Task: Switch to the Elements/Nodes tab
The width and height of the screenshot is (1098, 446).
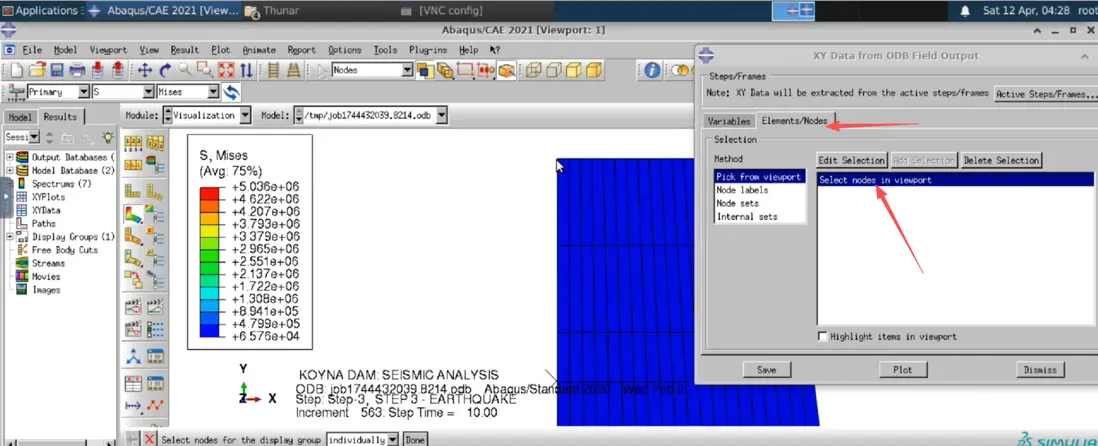Action: 795,120
